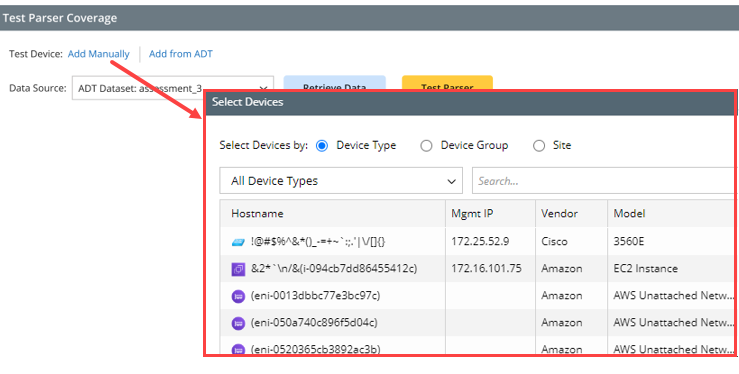Select the Device Type radio button

point(322,146)
